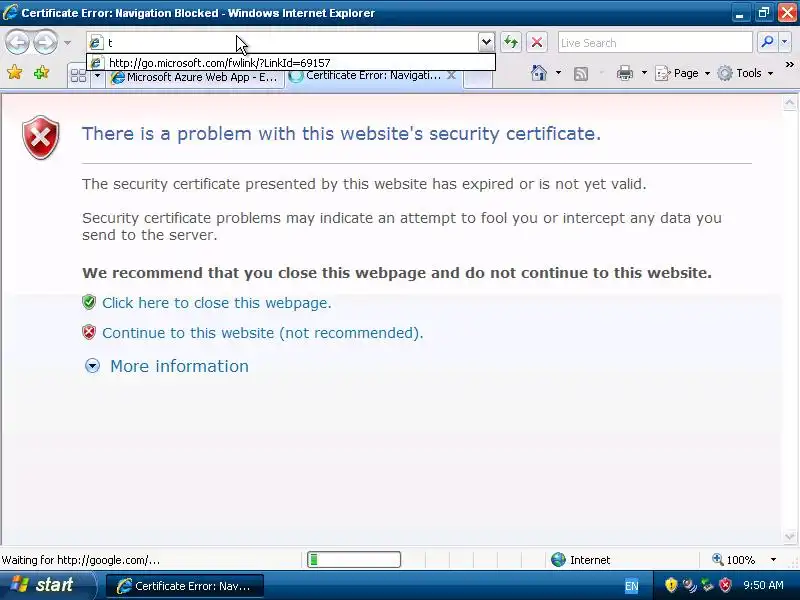This screenshot has height=600, width=800.
Task: Click the green shield icon beside close link
Action: (89, 302)
